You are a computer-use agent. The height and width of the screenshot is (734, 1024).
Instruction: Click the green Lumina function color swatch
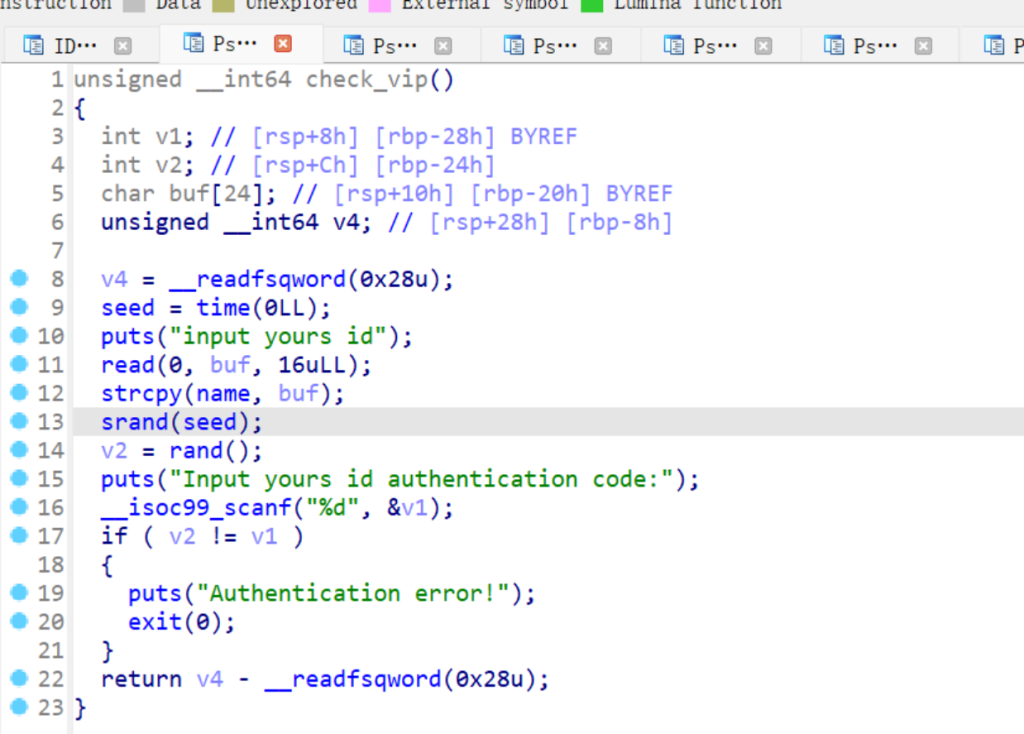[592, 5]
